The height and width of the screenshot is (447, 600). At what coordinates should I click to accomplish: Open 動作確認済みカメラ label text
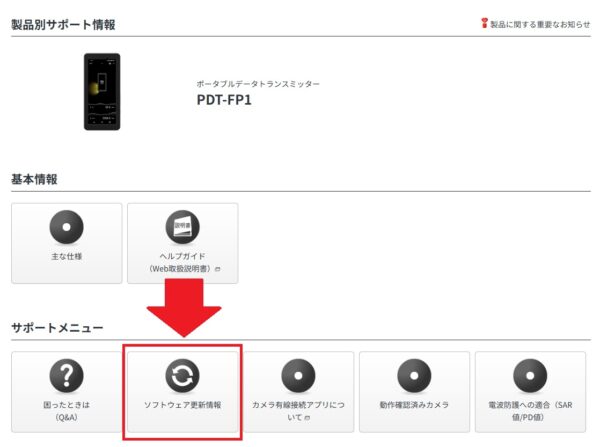[x=414, y=405]
